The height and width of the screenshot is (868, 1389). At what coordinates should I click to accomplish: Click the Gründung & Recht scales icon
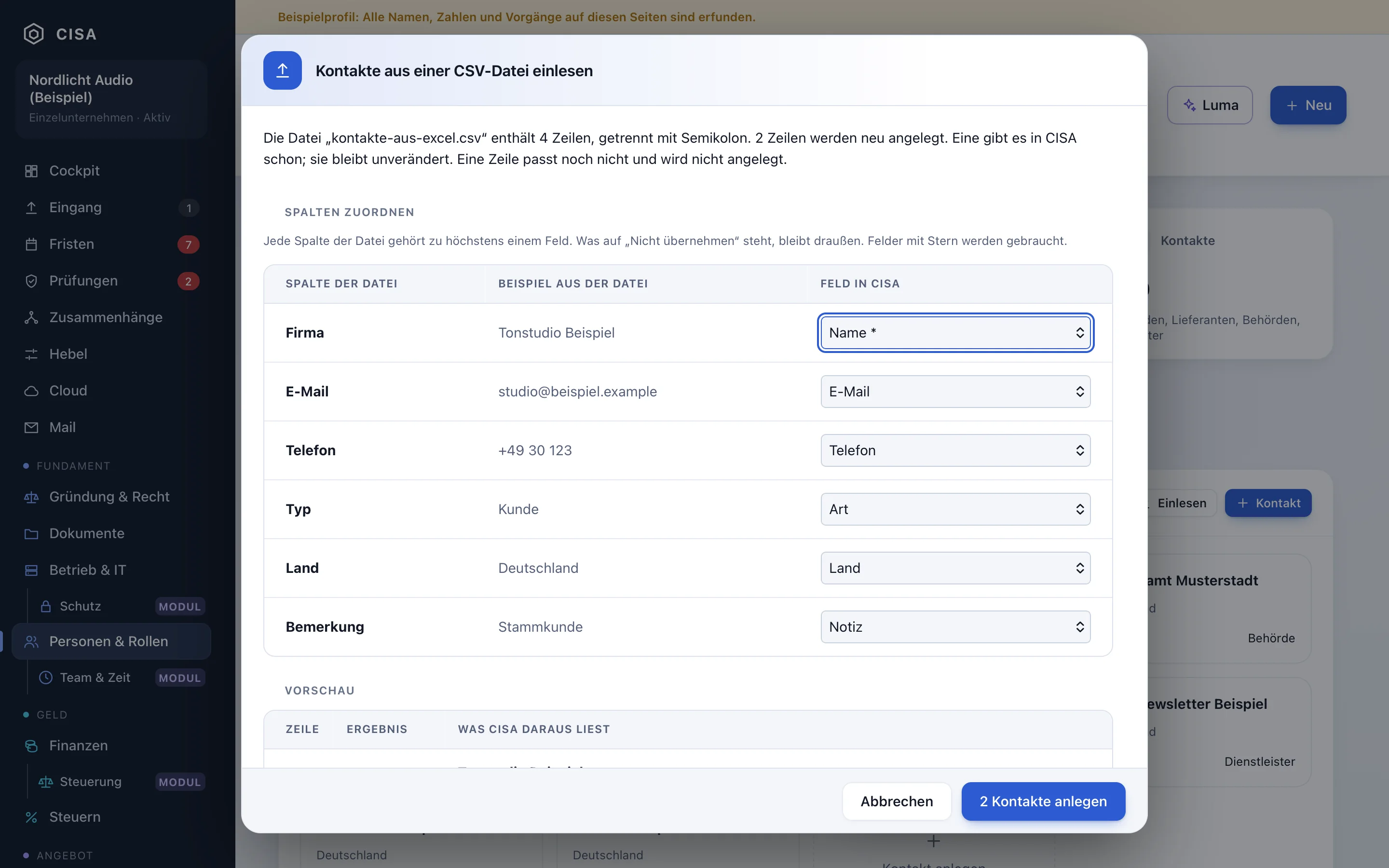31,497
